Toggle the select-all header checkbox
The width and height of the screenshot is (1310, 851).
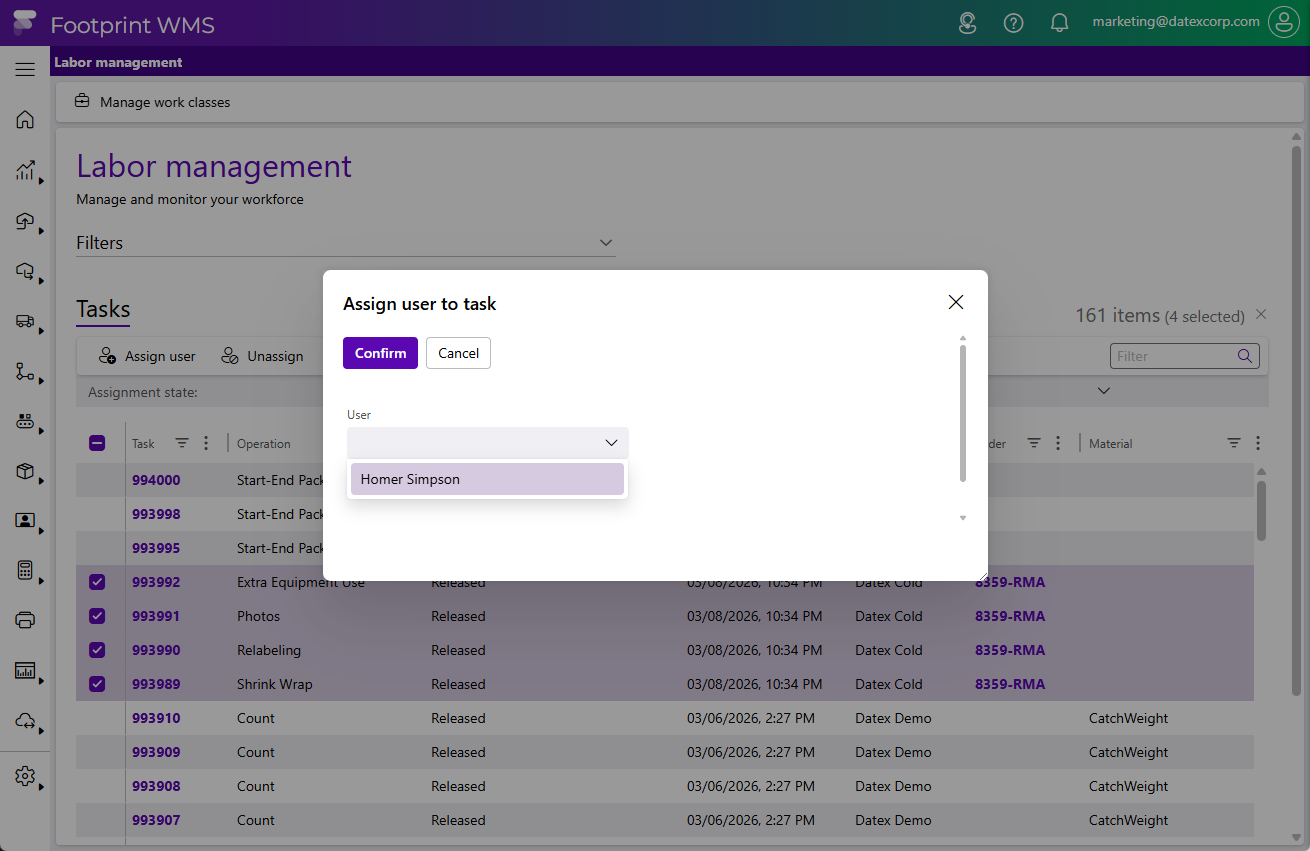pyautogui.click(x=97, y=443)
